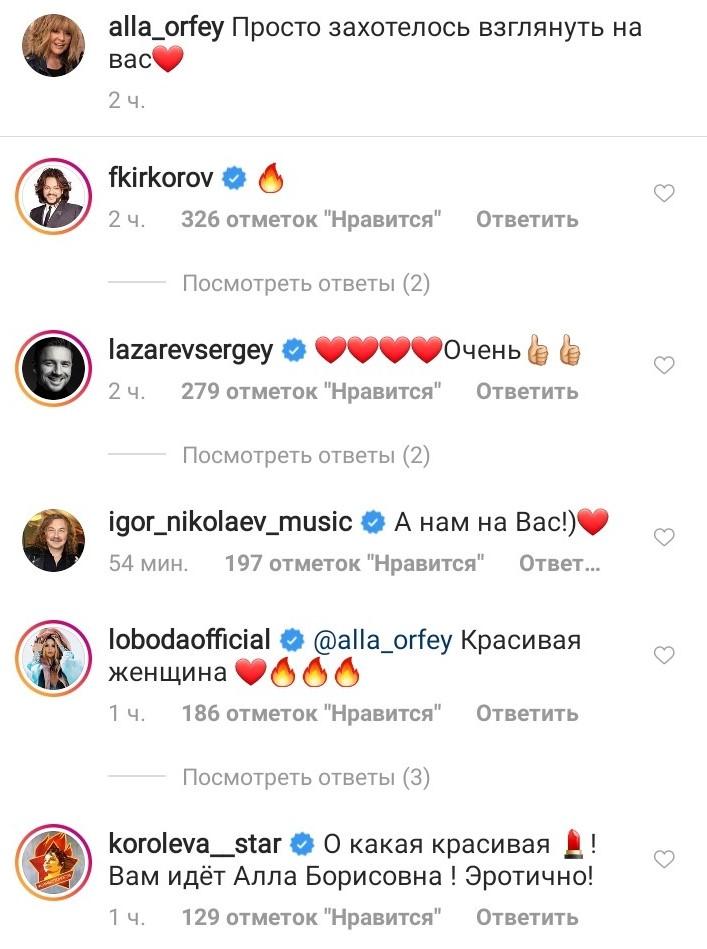The image size is (707, 949).
Task: Expand the two replies under lazarevsergey's comment
Action: tap(306, 455)
